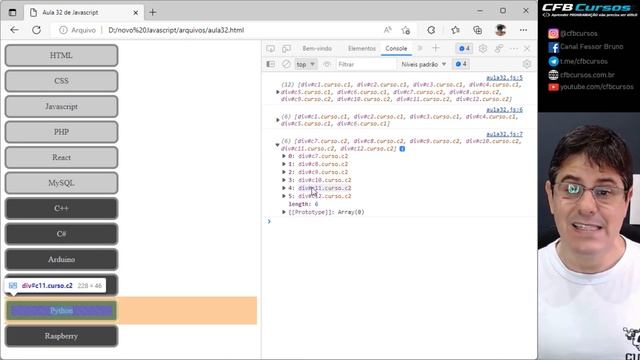Open source link aula32.js:5
Image resolution: width=640 pixels, height=360 pixels.
[504, 78]
